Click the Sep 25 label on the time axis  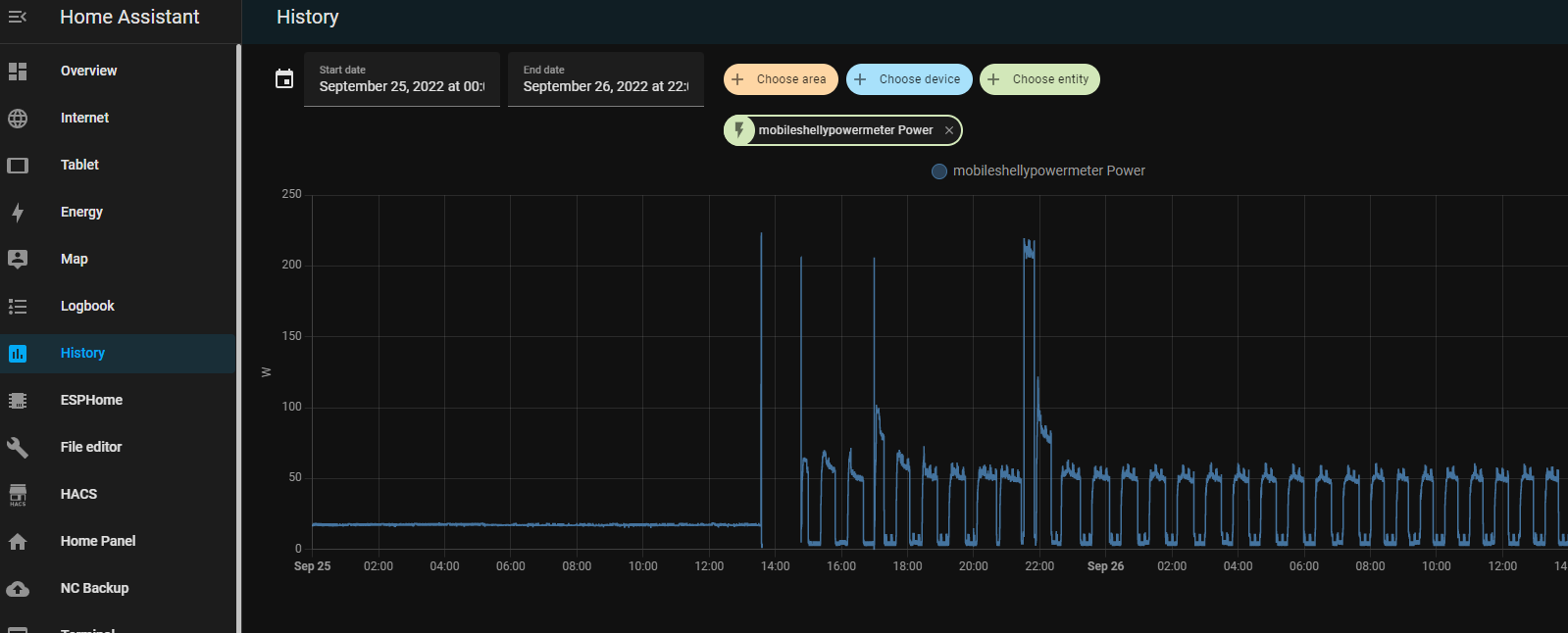313,566
